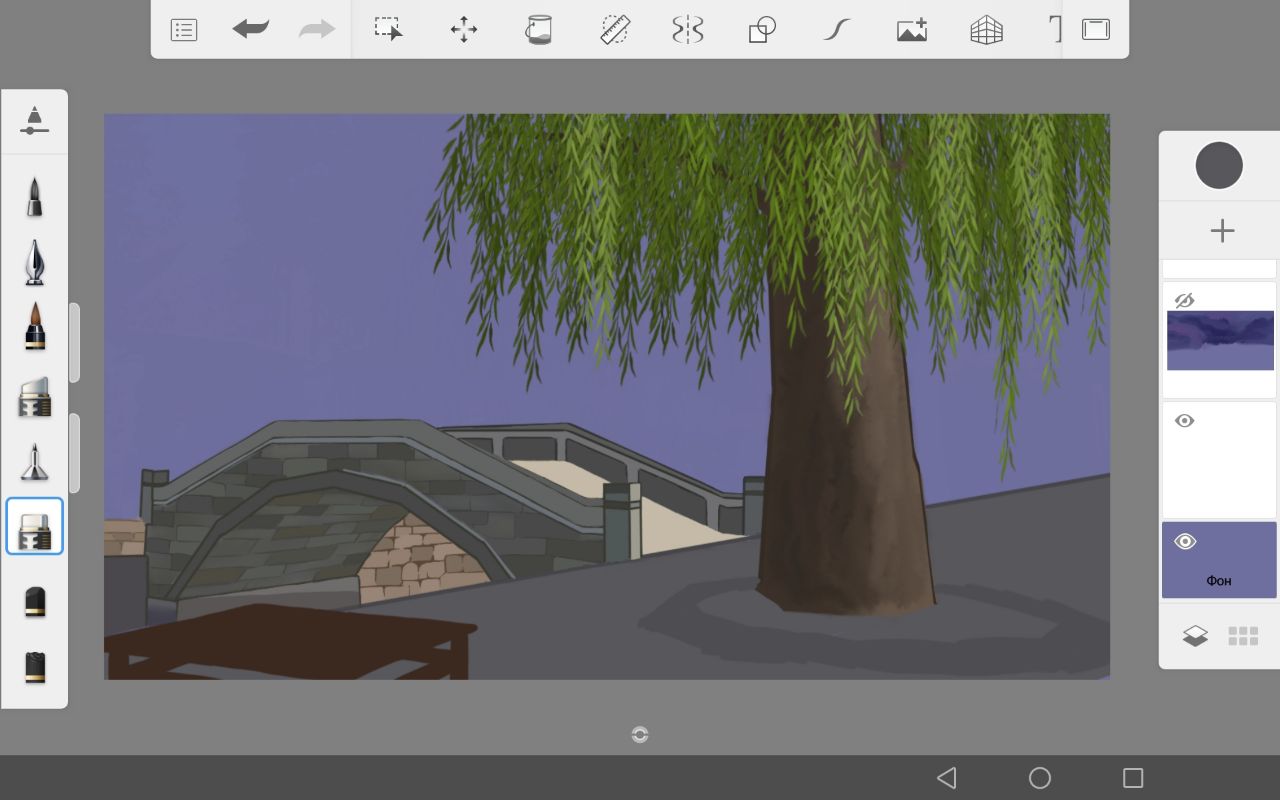Open the perspective grid tool
The image size is (1280, 800).
click(x=986, y=30)
